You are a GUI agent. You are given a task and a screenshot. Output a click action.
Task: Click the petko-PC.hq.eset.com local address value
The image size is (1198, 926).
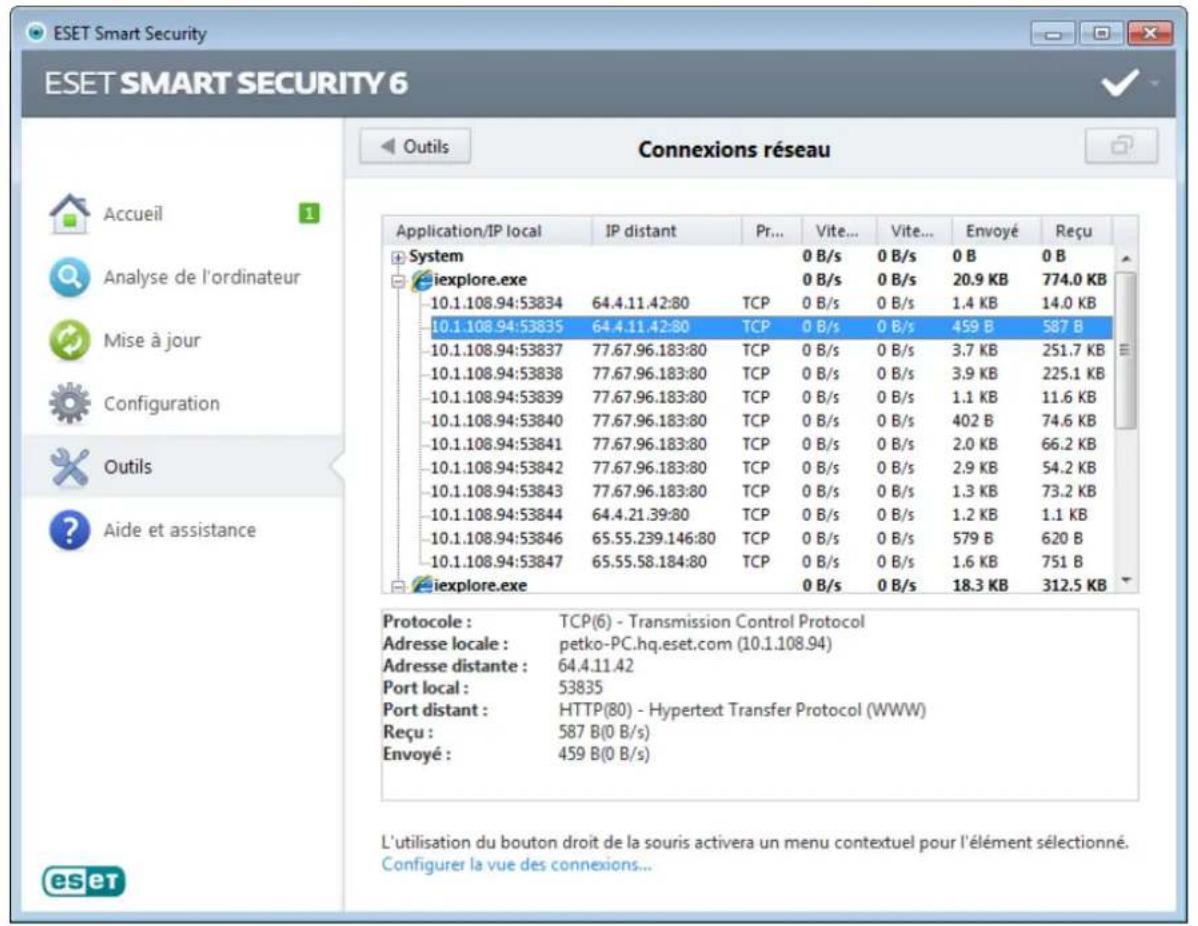pos(695,644)
